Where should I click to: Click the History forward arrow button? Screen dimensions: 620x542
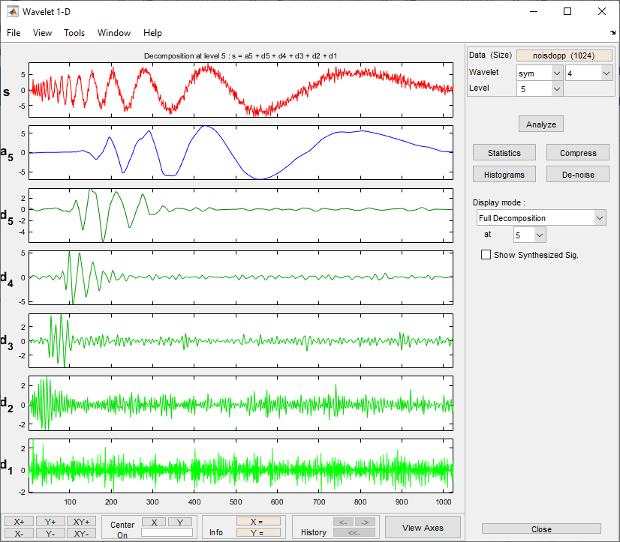pos(364,521)
